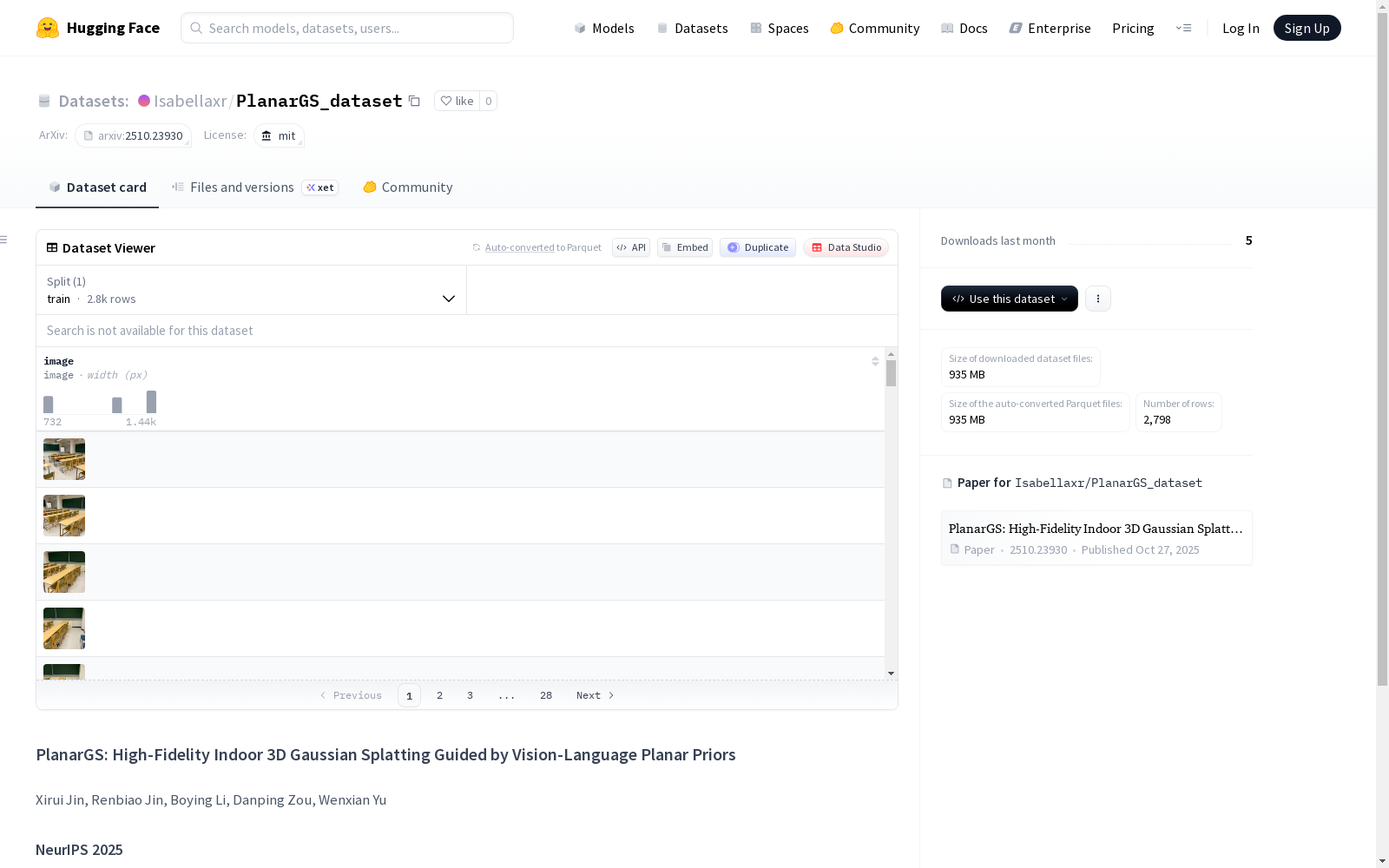Click the Isabellaxr user avatar
Viewport: 1389px width, 868px height.
pyautogui.click(x=144, y=101)
